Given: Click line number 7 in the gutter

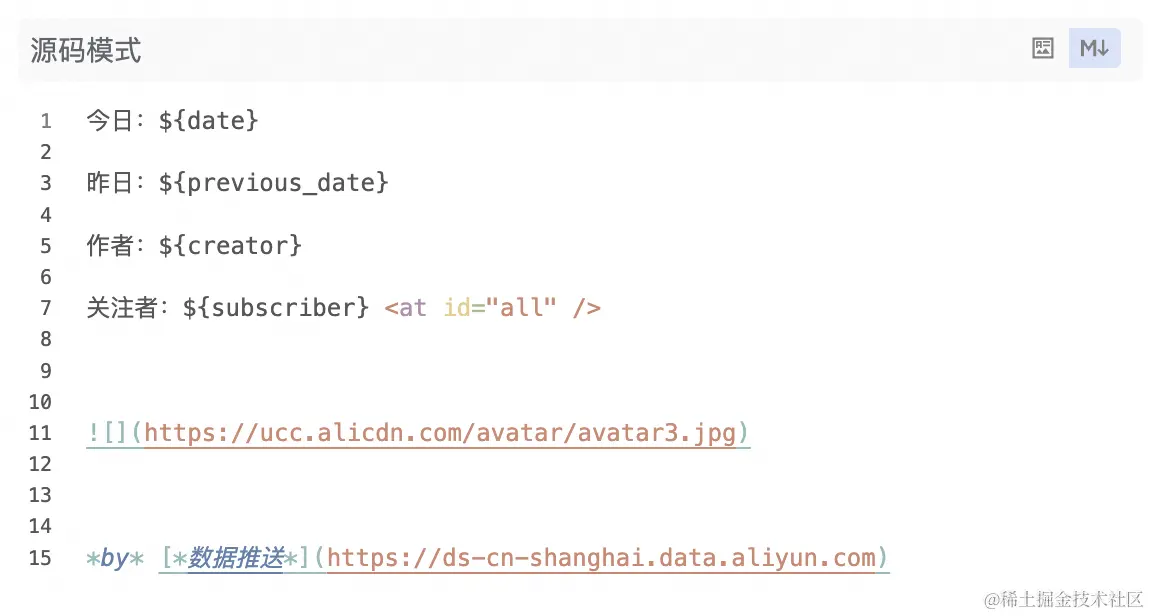Looking at the screenshot, I should click(x=45, y=307).
